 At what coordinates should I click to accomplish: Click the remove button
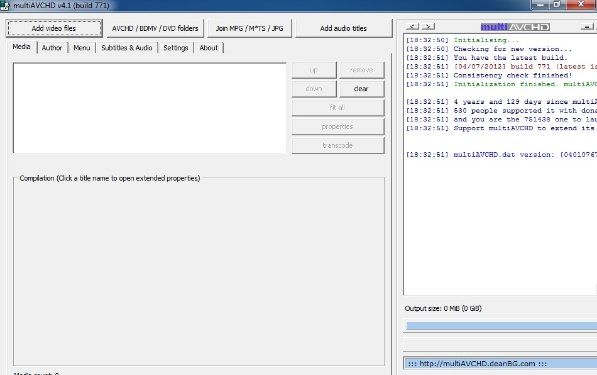tap(361, 70)
